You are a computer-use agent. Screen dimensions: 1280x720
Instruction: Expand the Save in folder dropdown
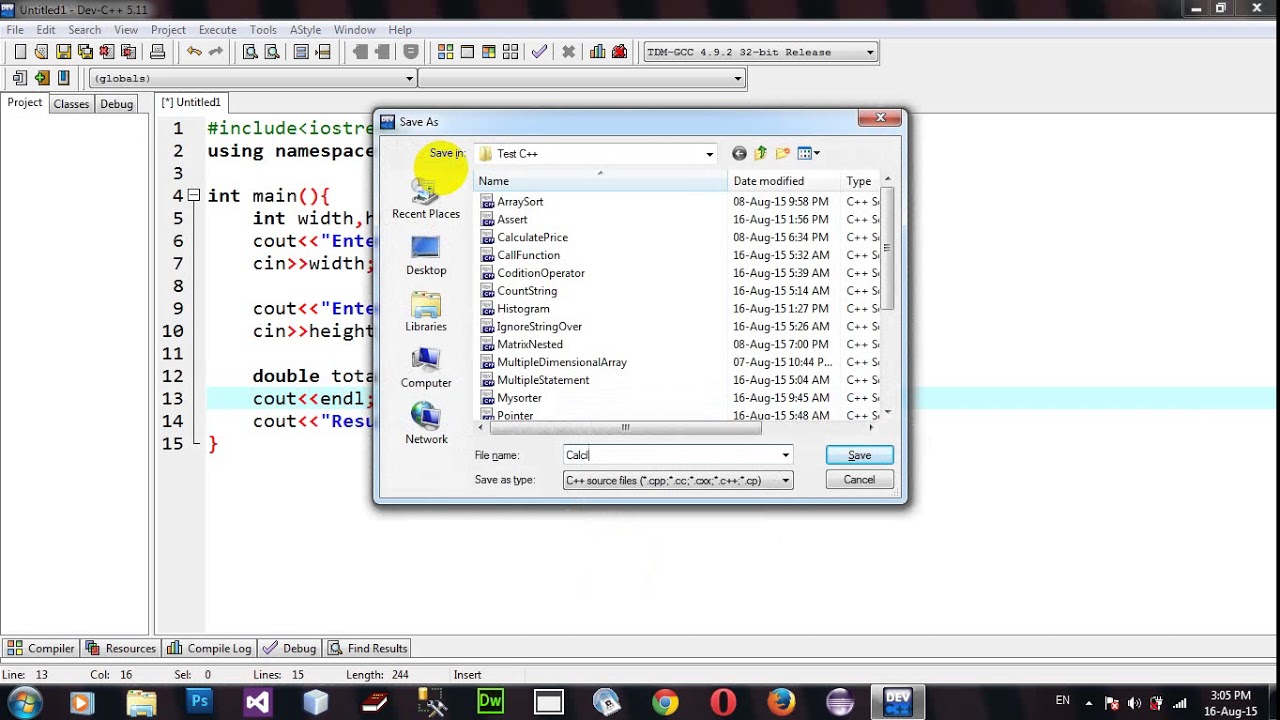[709, 154]
